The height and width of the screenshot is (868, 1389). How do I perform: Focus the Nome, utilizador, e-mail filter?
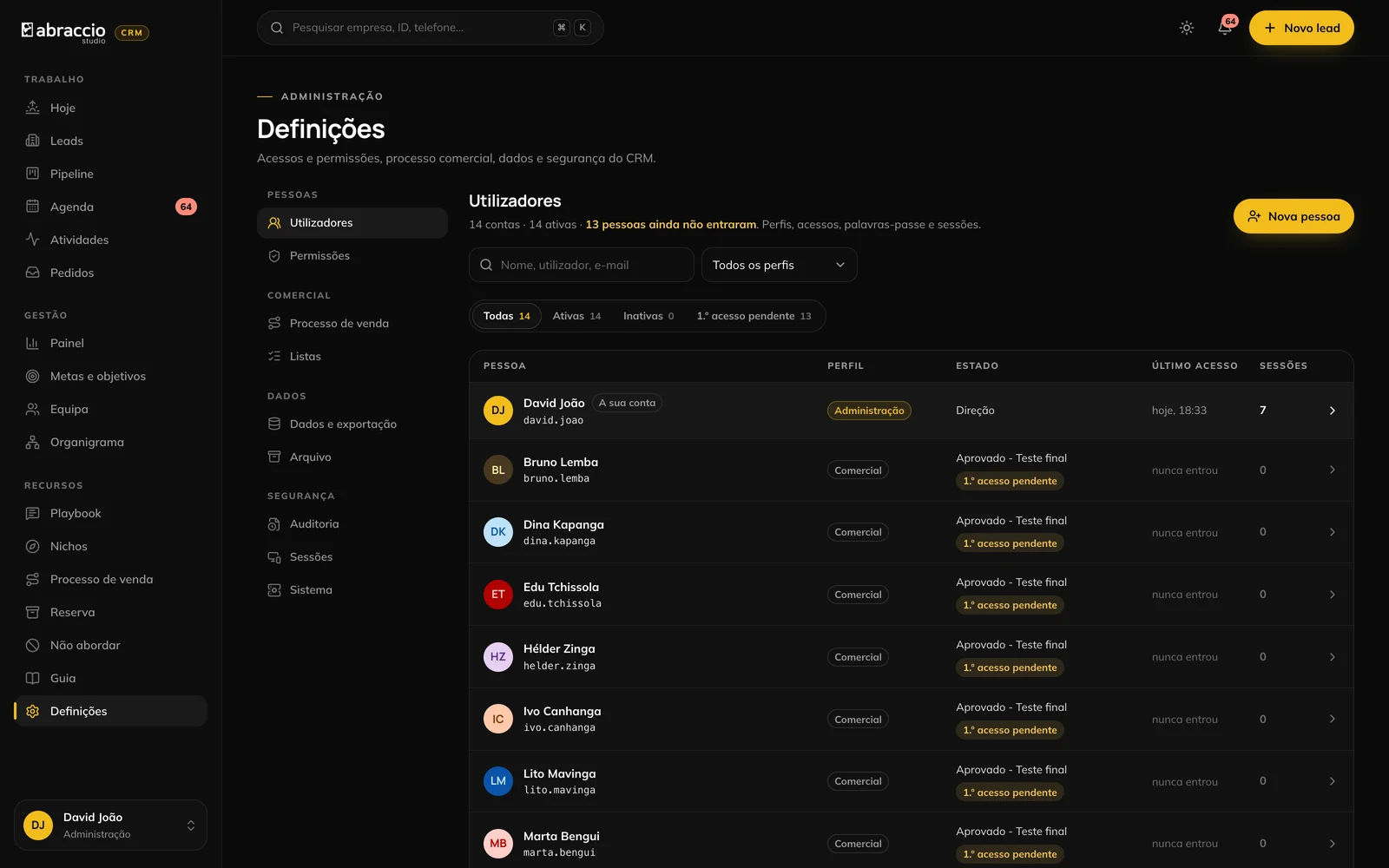[581, 265]
